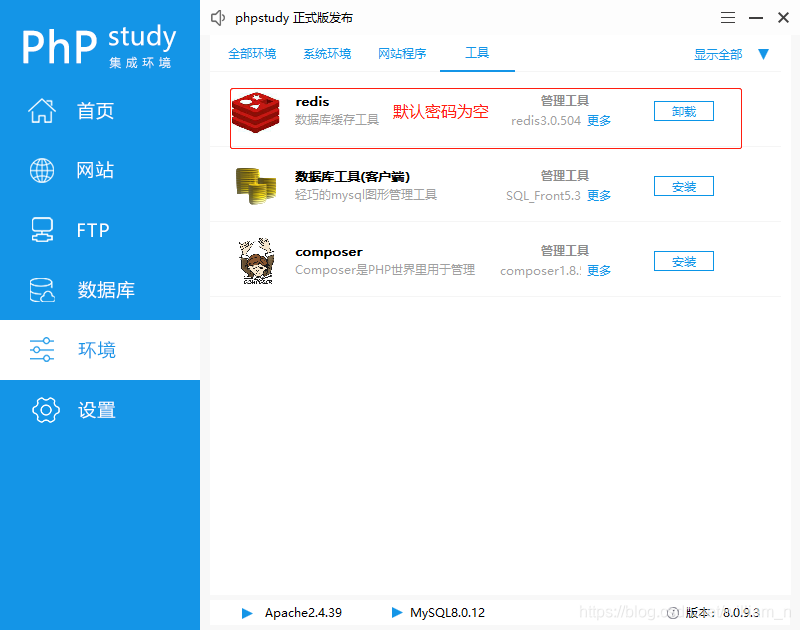Minimize the phpstudy window

[x=756, y=18]
